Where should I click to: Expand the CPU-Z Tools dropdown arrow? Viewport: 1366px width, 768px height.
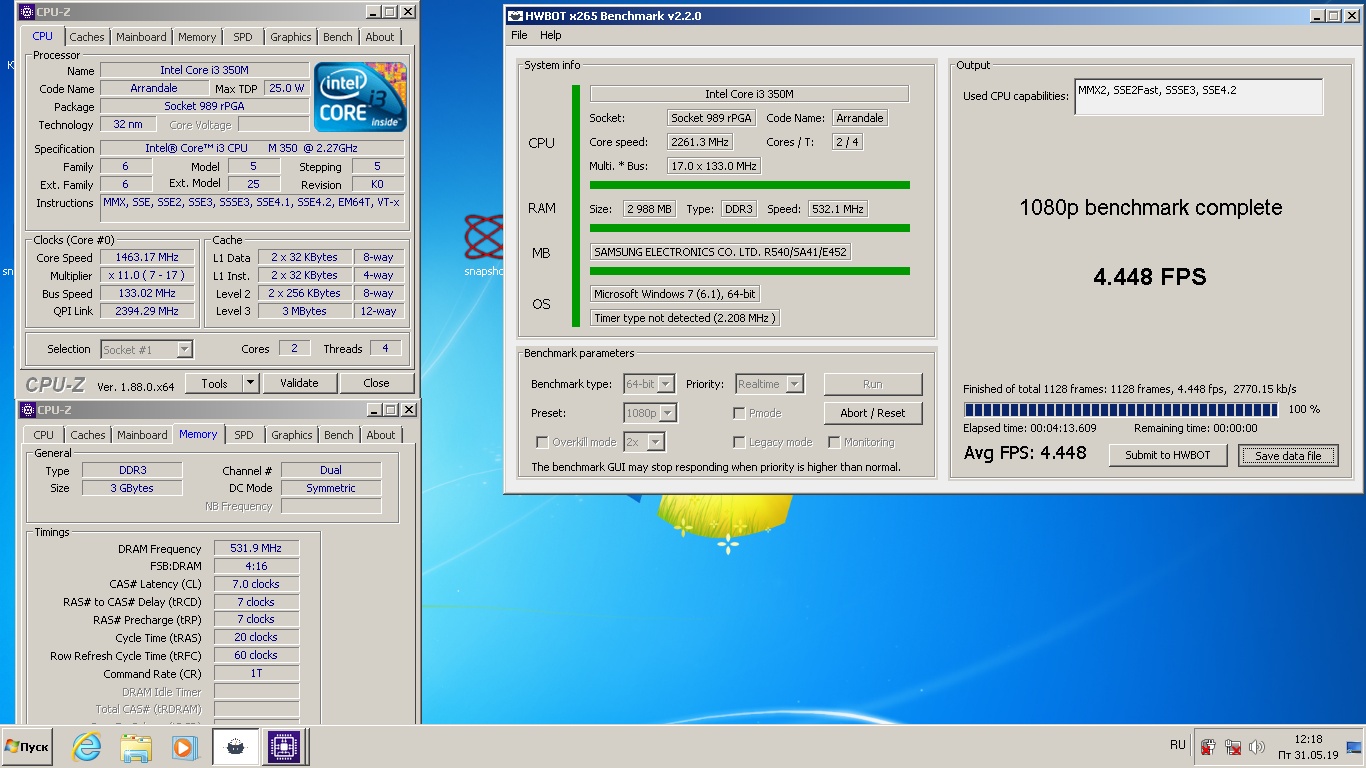[x=250, y=383]
